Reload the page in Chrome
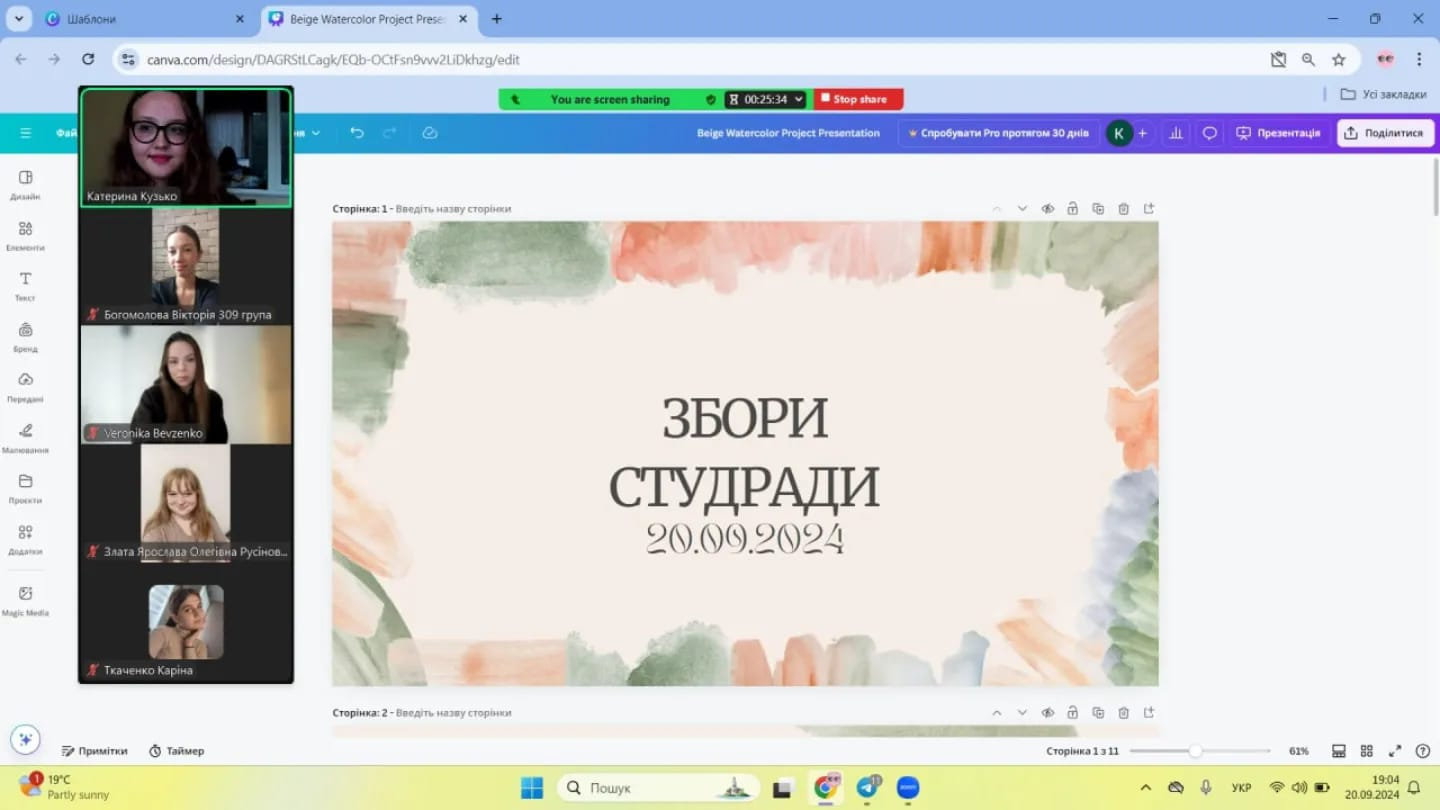 tap(88, 60)
